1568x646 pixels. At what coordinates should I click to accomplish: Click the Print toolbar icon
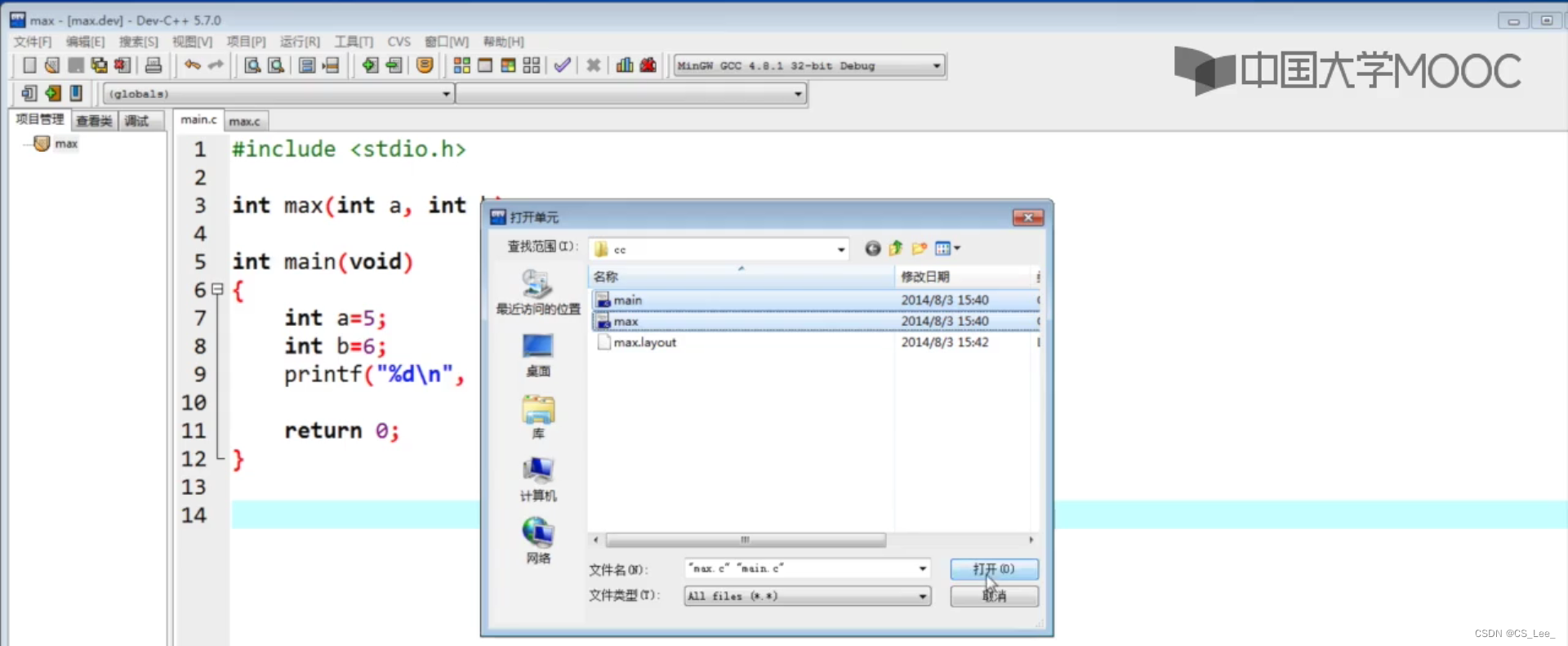[x=154, y=65]
